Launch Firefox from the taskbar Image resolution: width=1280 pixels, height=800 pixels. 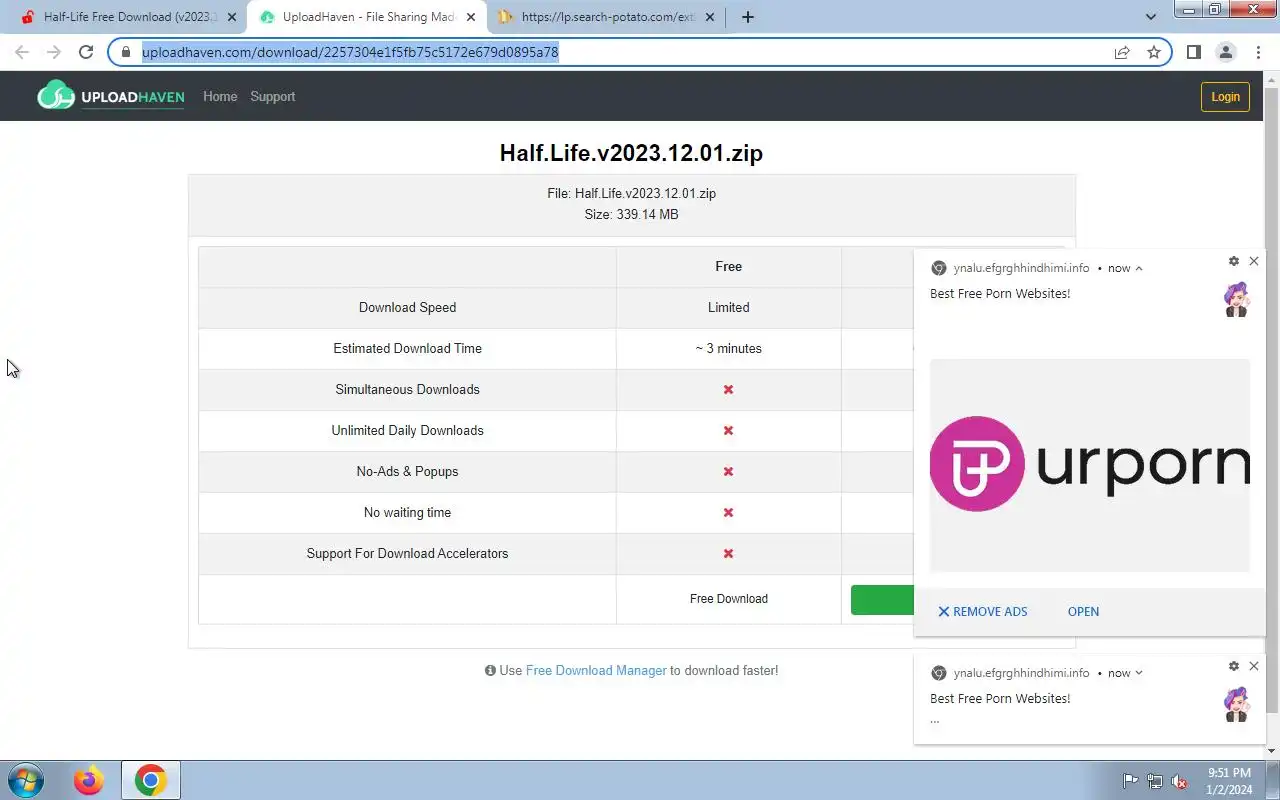(x=89, y=780)
